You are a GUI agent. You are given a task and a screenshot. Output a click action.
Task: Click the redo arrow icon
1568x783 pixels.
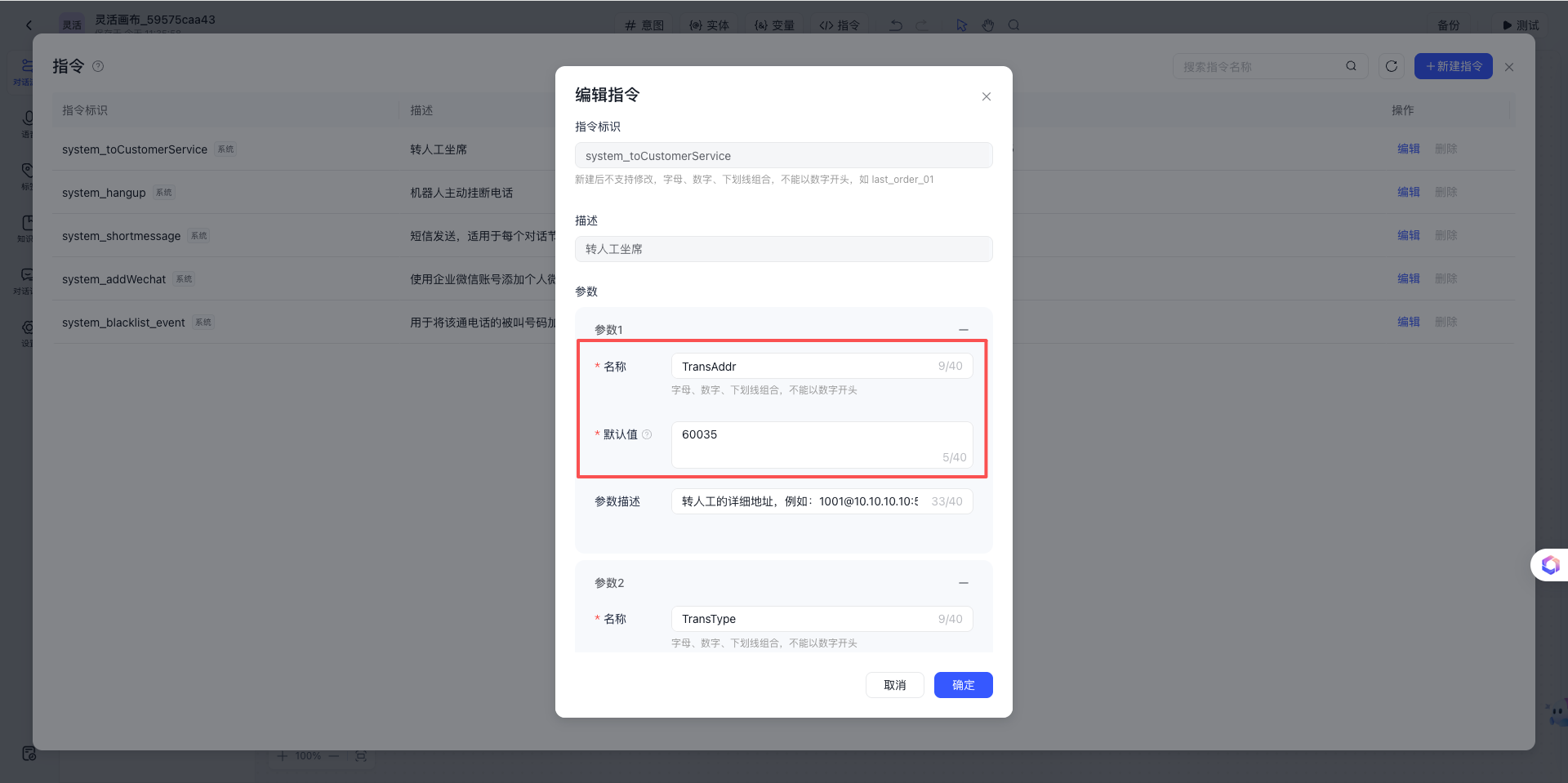pos(922,25)
